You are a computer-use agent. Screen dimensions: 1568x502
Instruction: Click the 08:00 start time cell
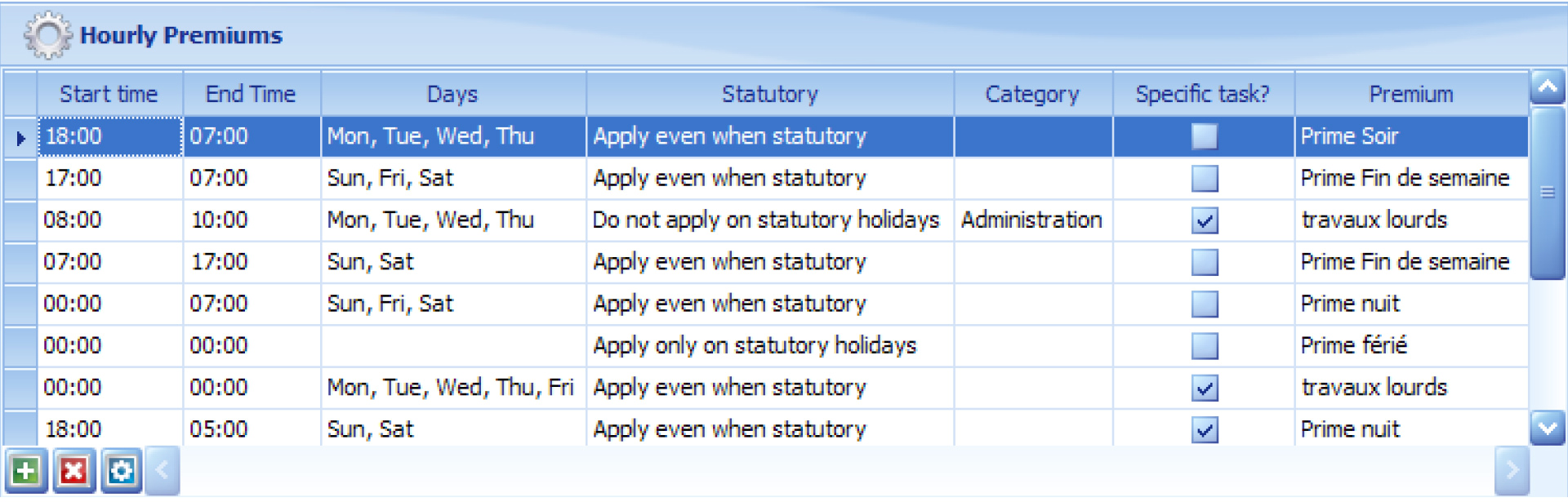(x=109, y=220)
